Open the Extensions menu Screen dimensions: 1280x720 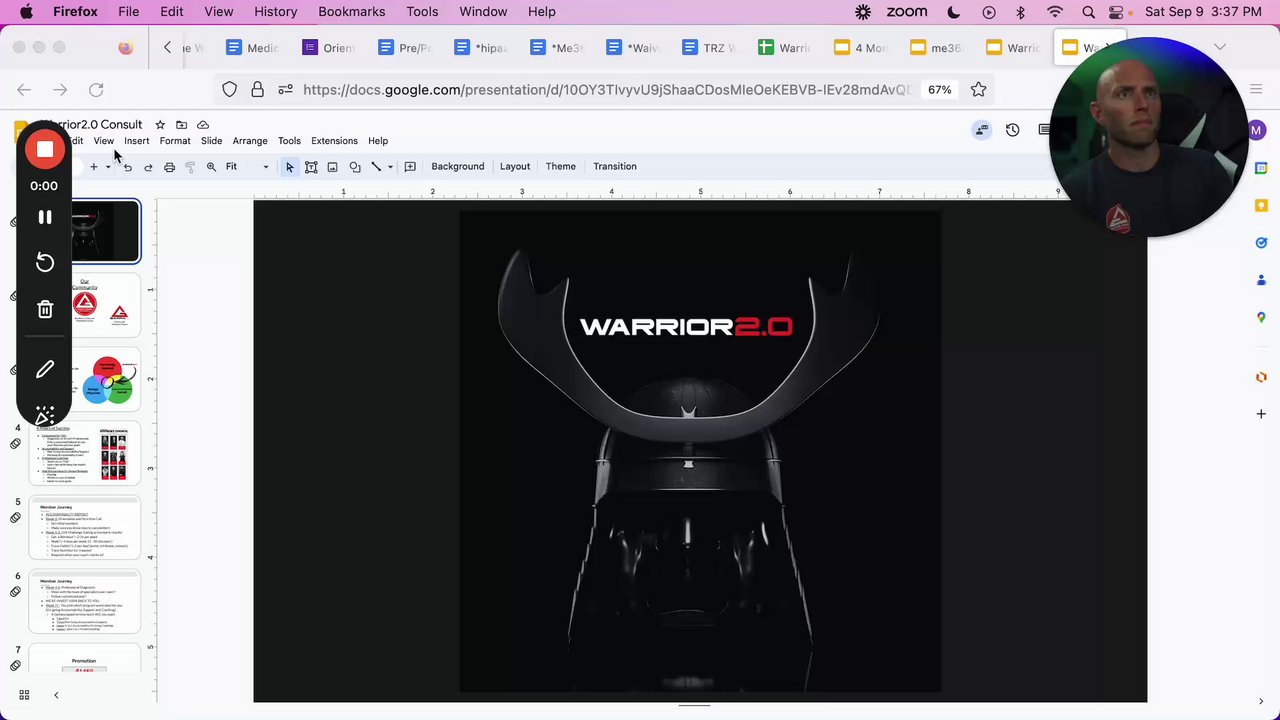point(334,141)
